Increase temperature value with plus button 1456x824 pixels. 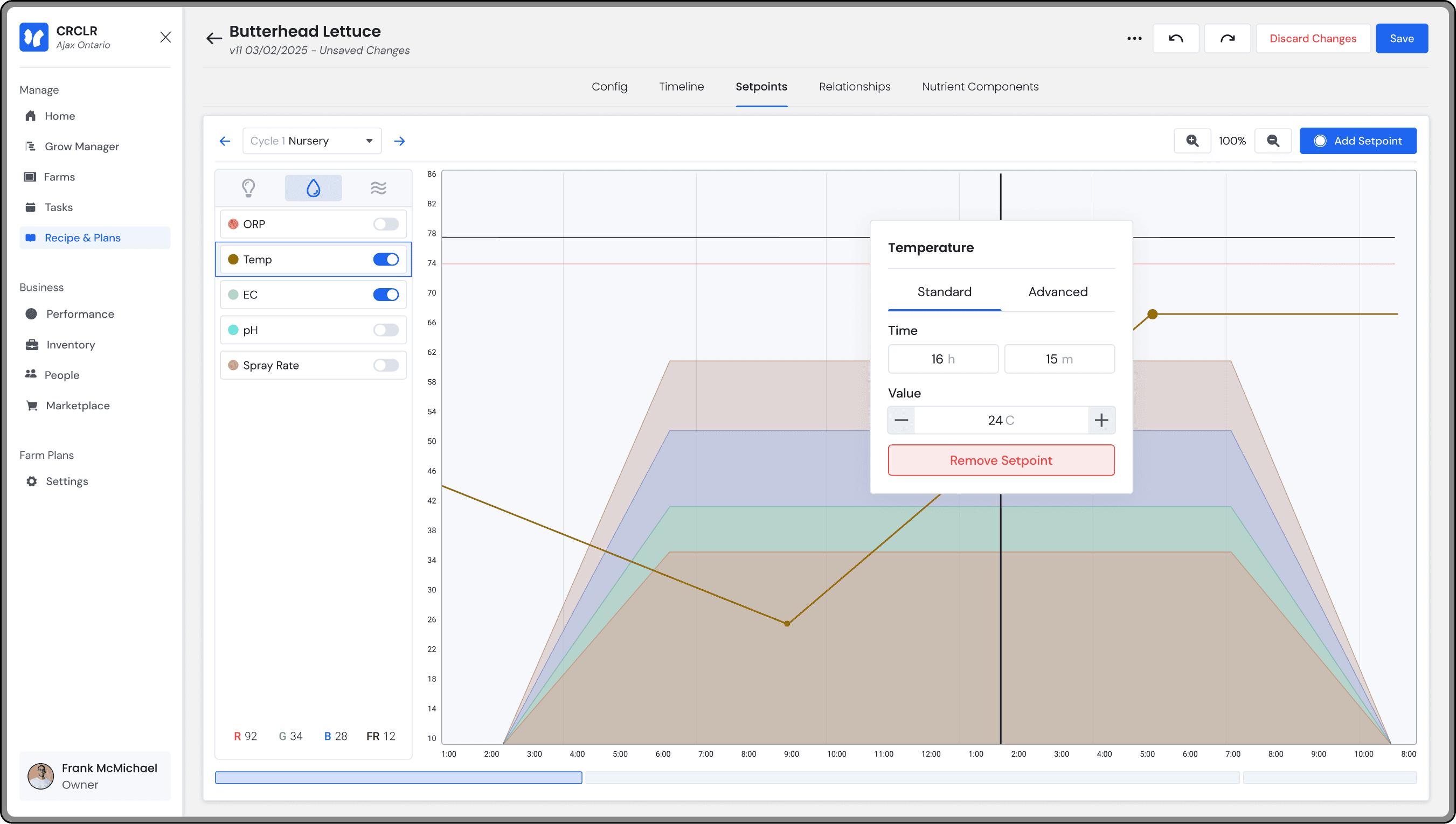click(1101, 420)
